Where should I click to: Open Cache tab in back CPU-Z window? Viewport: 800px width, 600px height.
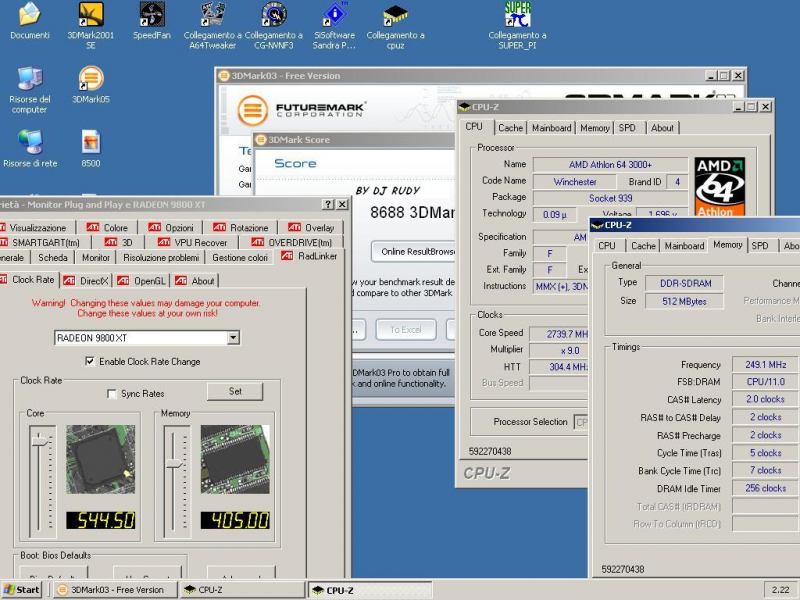click(510, 128)
